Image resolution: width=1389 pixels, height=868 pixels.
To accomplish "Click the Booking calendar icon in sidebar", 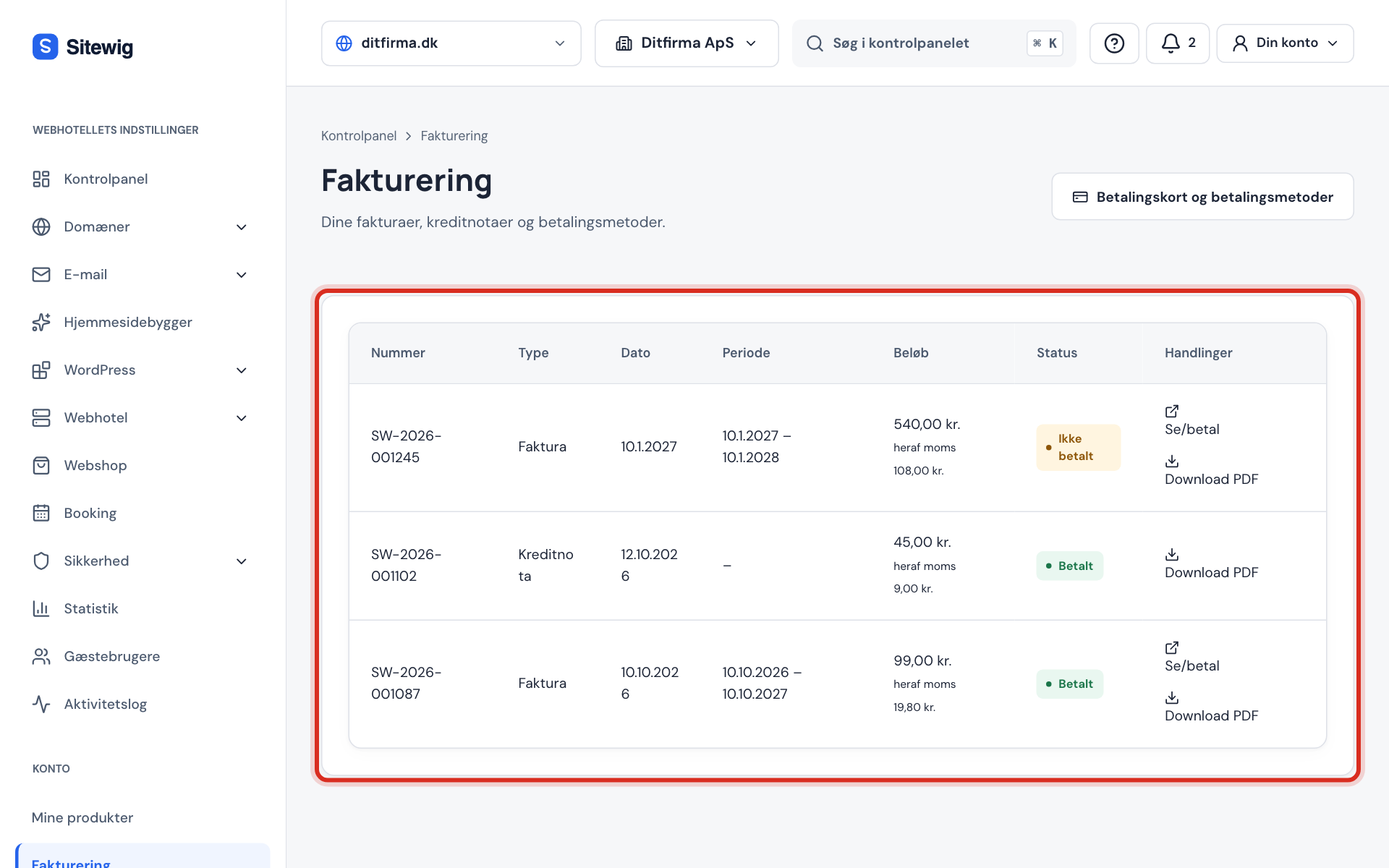I will 41,514.
